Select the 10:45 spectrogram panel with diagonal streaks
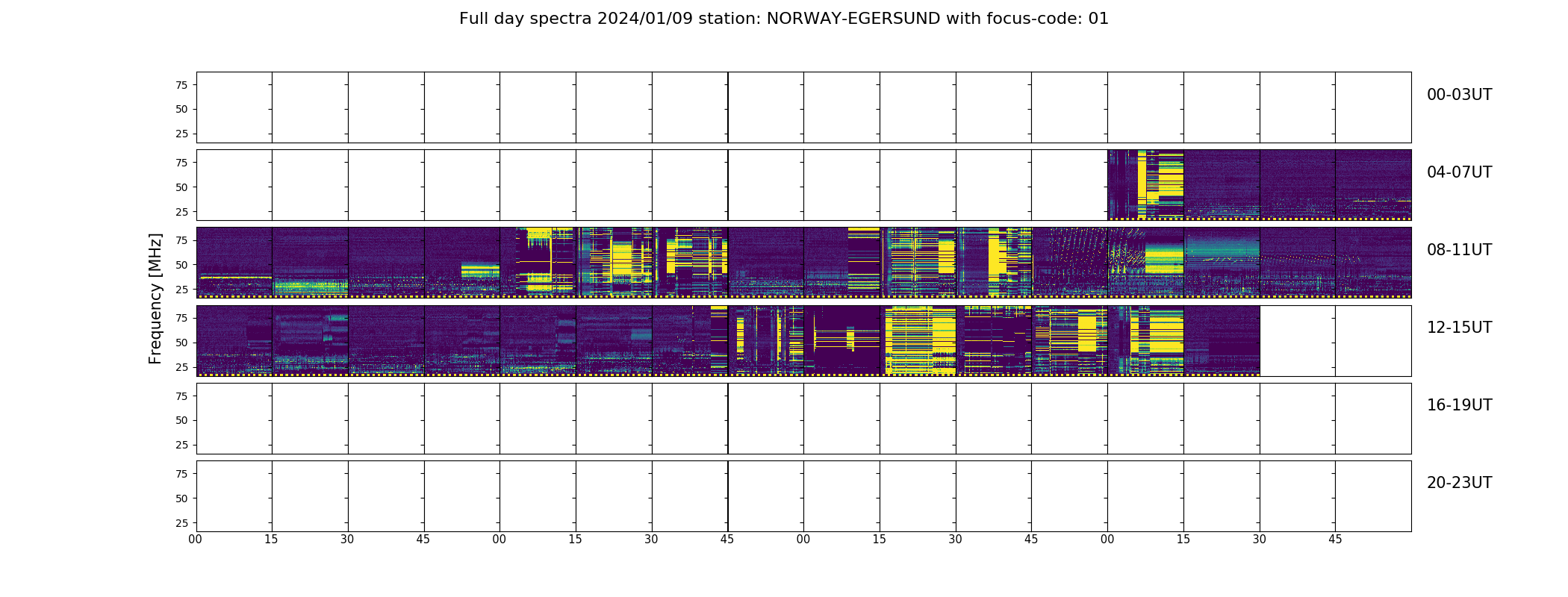The height and width of the screenshot is (597, 1568). [x=1069, y=263]
